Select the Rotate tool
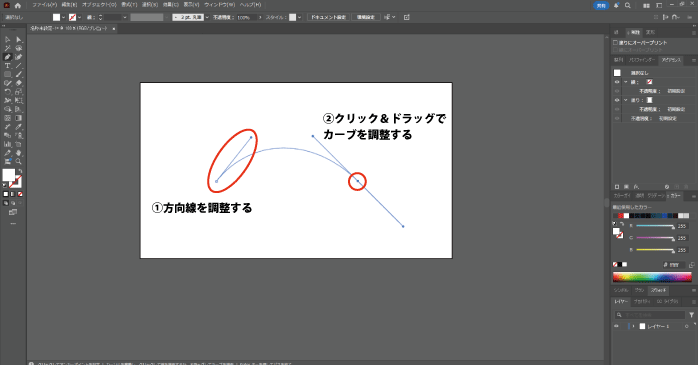698x365 pixels. 8,92
